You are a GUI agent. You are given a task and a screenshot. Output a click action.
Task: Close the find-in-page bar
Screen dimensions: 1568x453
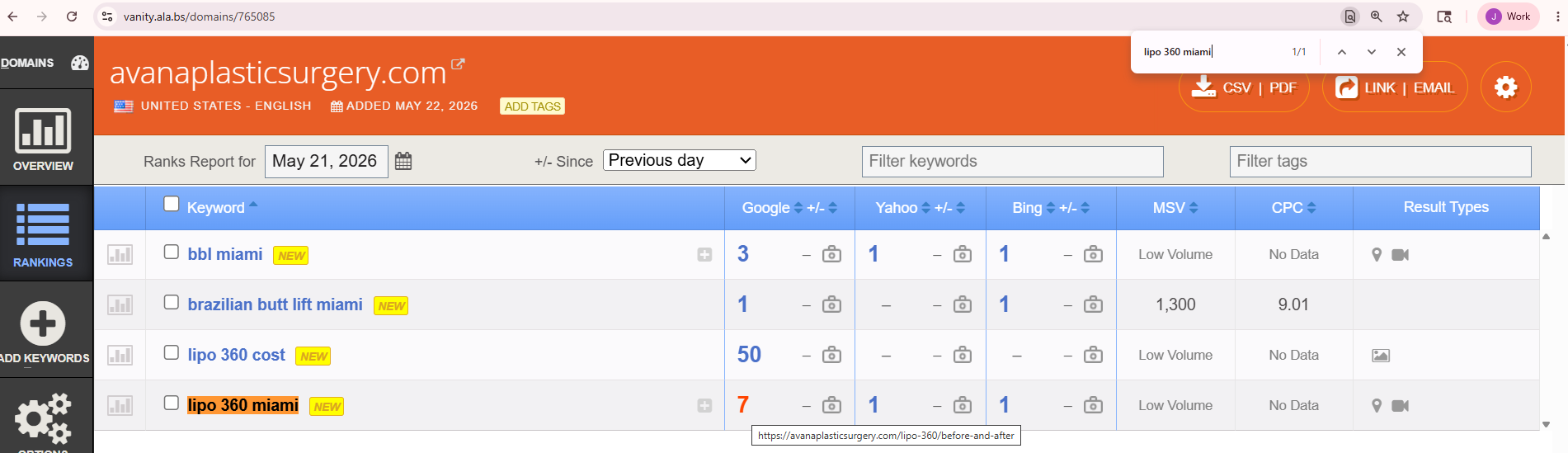pyautogui.click(x=1401, y=52)
